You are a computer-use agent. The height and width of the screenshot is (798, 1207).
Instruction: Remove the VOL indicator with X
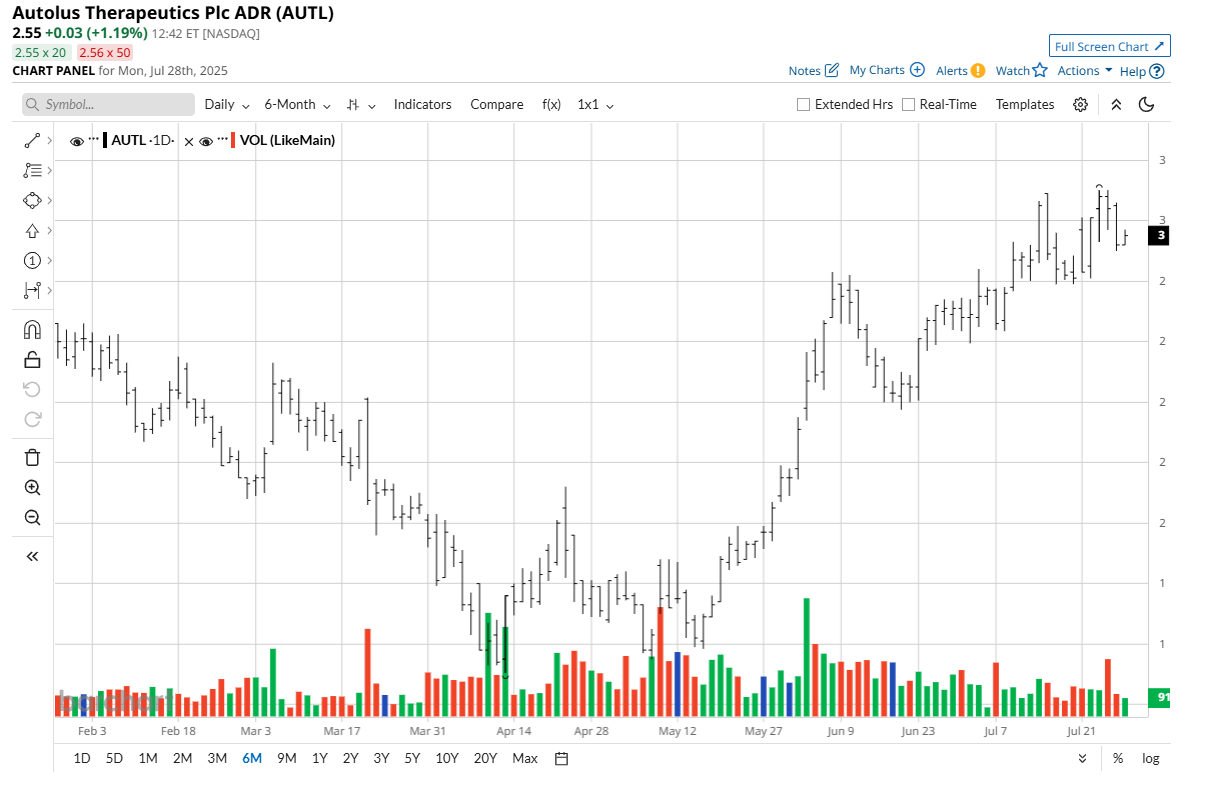point(189,141)
